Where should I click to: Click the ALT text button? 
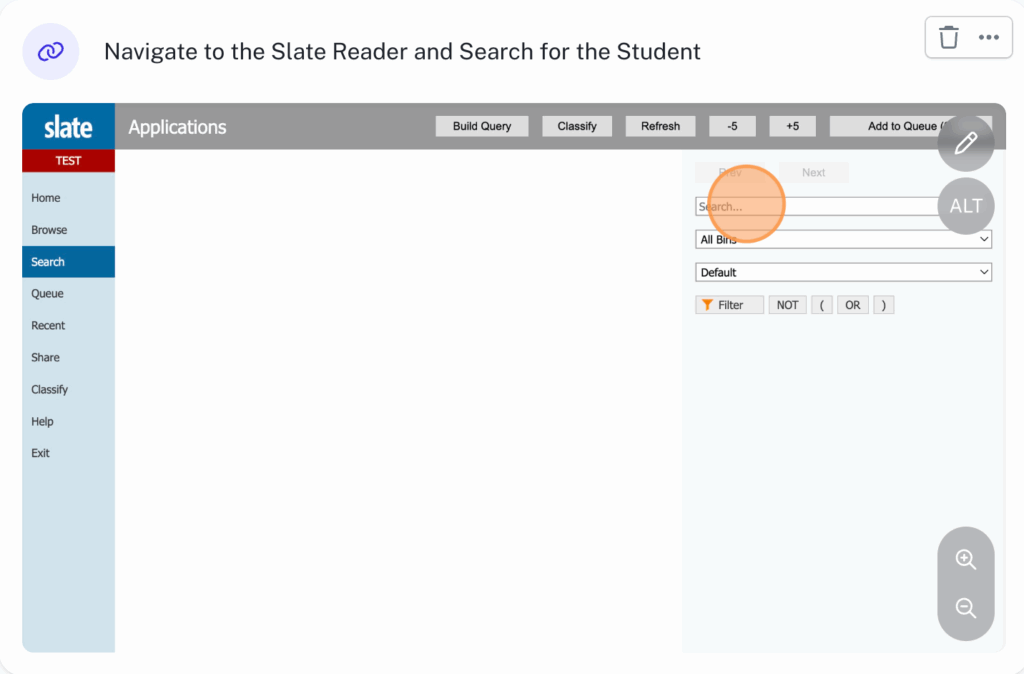pyautogui.click(x=965, y=207)
